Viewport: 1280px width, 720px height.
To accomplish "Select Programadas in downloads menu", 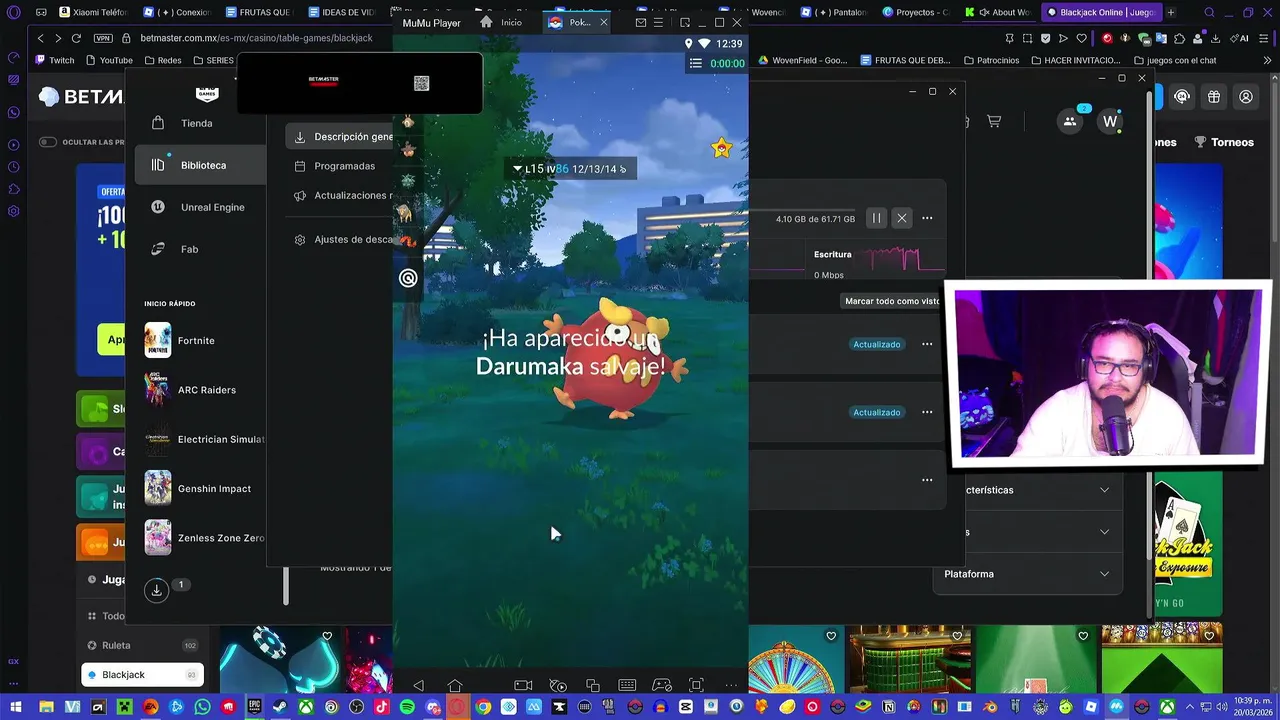I will point(336,166).
